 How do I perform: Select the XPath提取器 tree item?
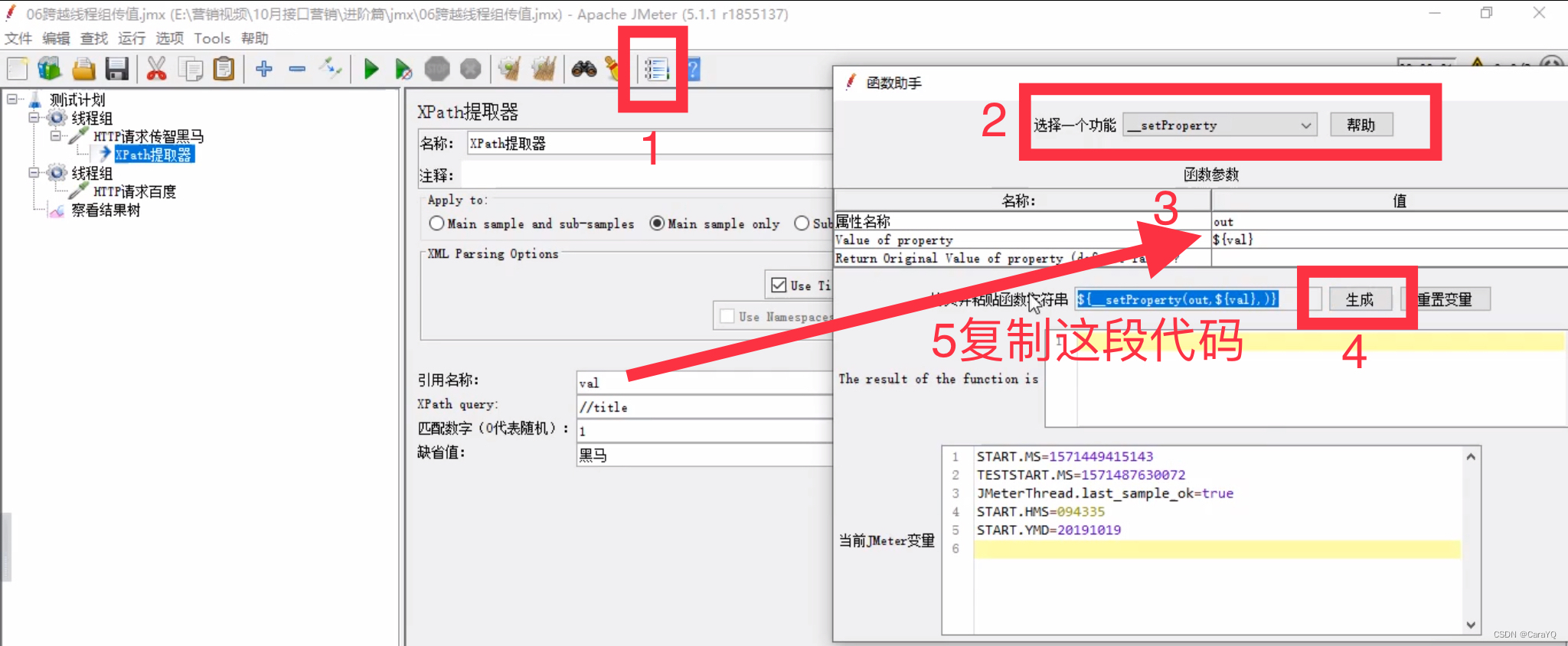(154, 155)
